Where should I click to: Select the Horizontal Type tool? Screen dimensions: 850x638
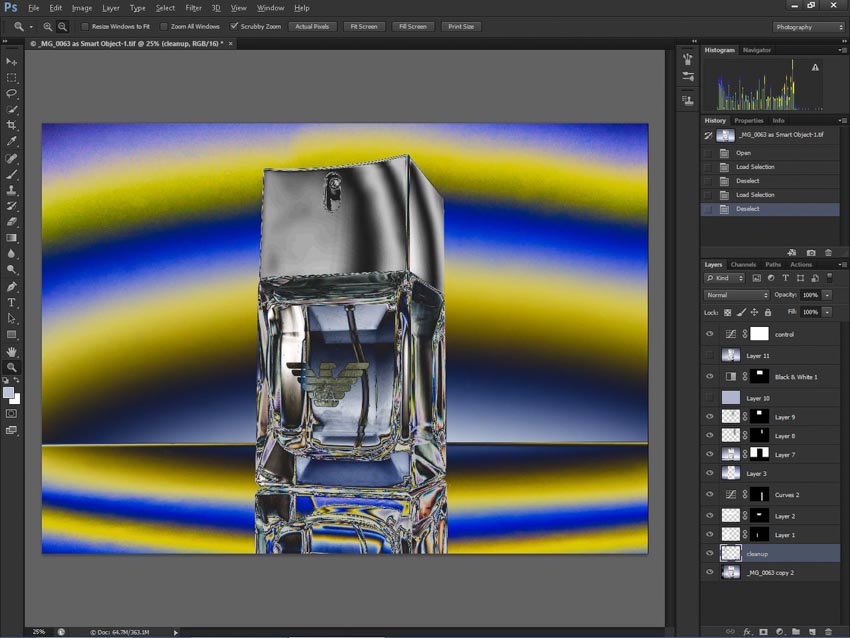pyautogui.click(x=11, y=302)
